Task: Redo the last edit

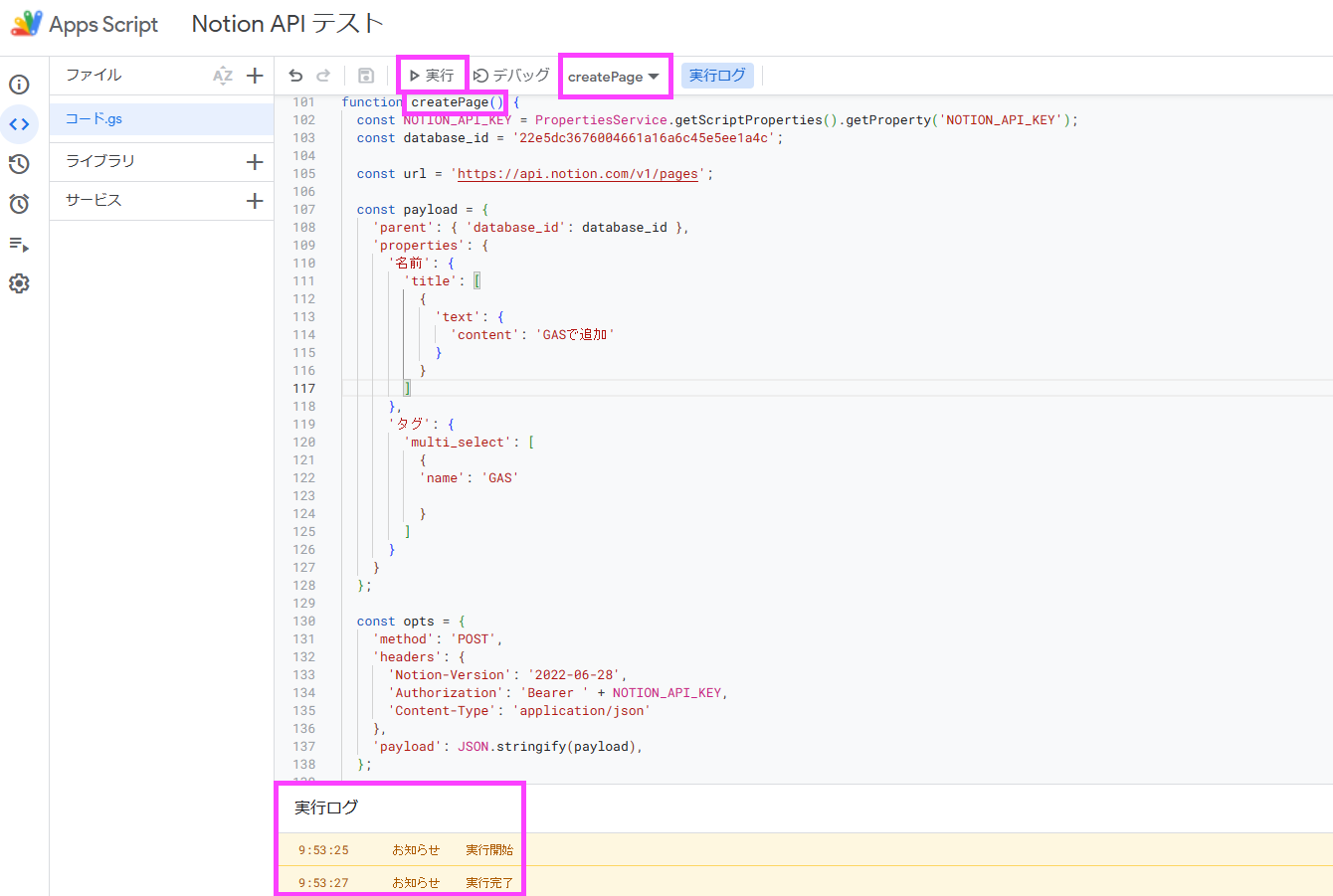Action: coord(323,76)
